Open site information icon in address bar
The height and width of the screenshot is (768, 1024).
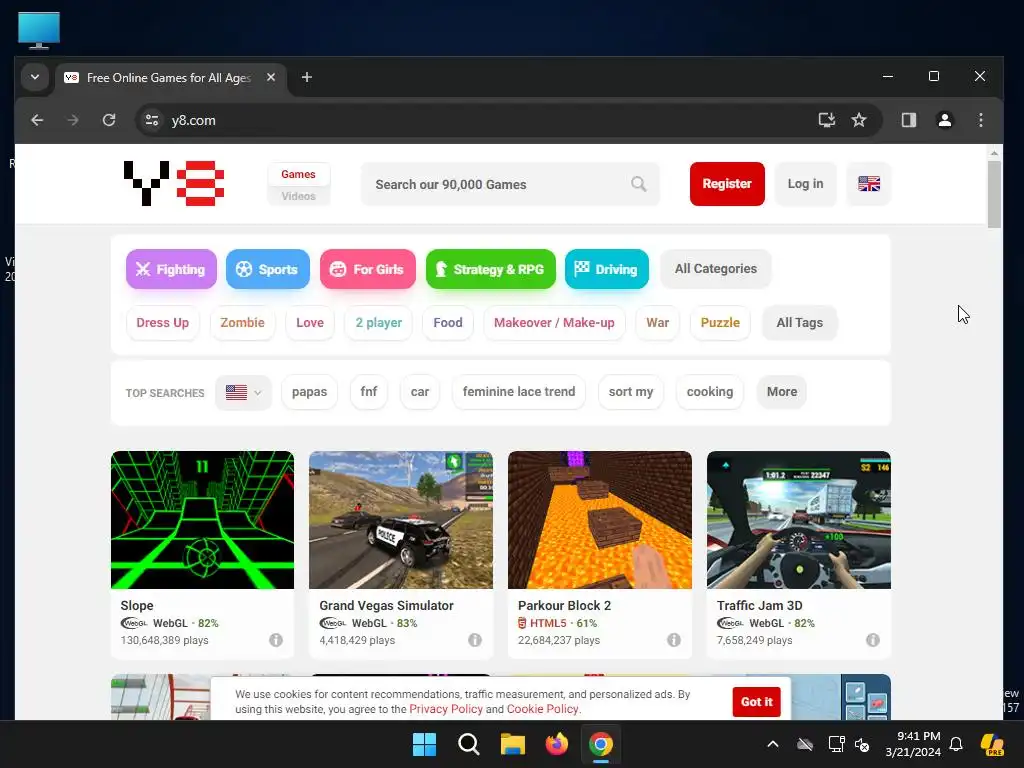(152, 120)
